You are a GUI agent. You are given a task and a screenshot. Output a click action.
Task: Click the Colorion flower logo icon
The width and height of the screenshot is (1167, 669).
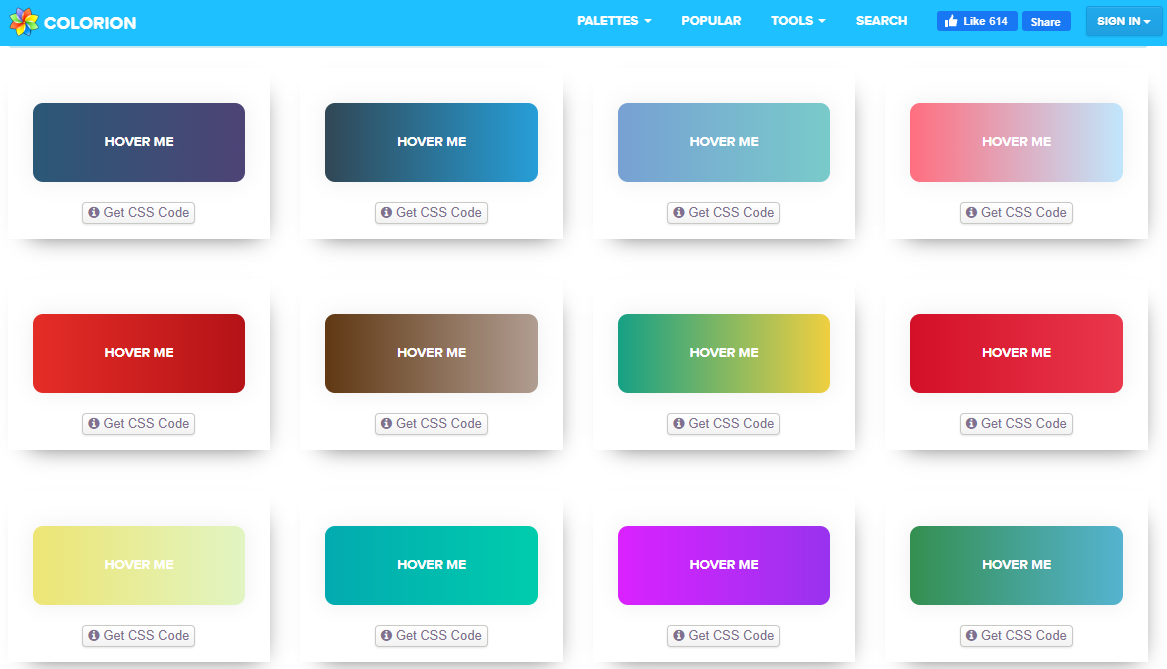click(24, 22)
